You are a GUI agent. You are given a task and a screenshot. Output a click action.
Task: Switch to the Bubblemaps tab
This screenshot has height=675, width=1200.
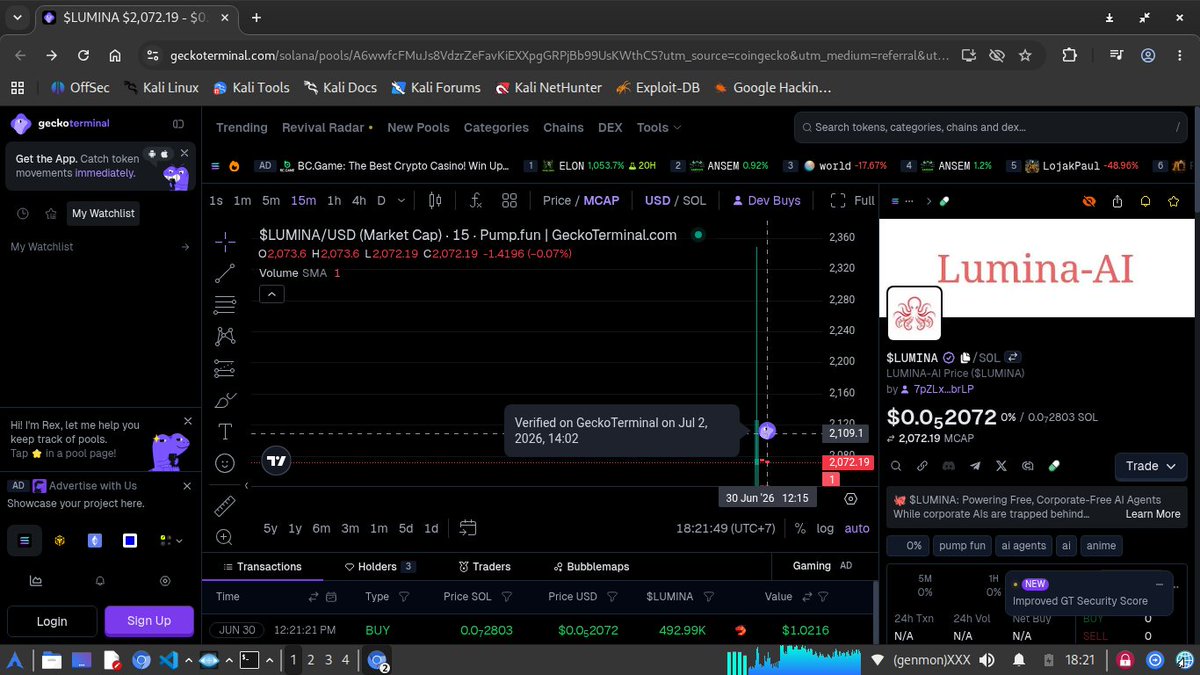tap(590, 566)
